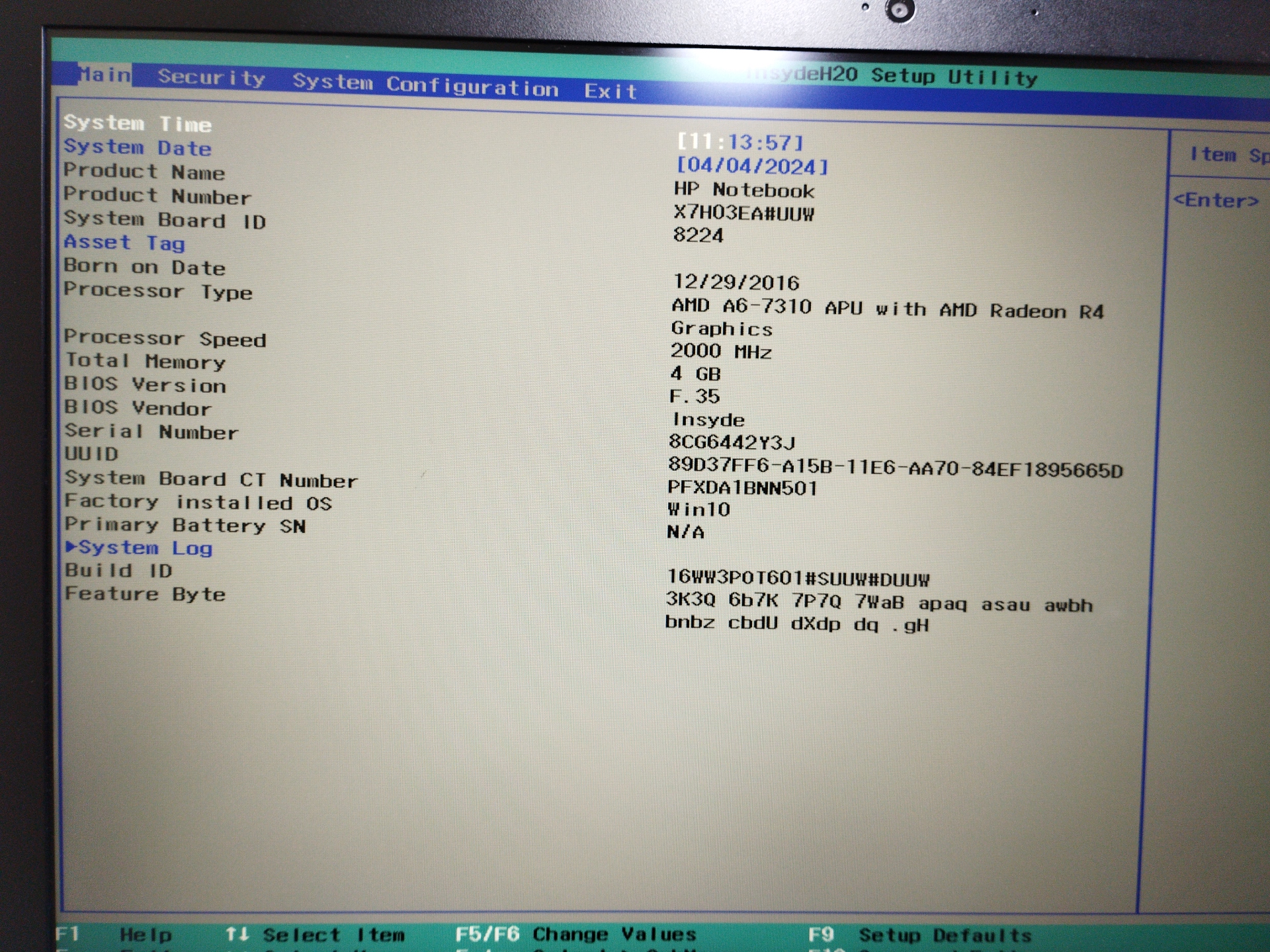1270x952 pixels.
Task: Click the Processor Speed label
Action: (x=165, y=338)
